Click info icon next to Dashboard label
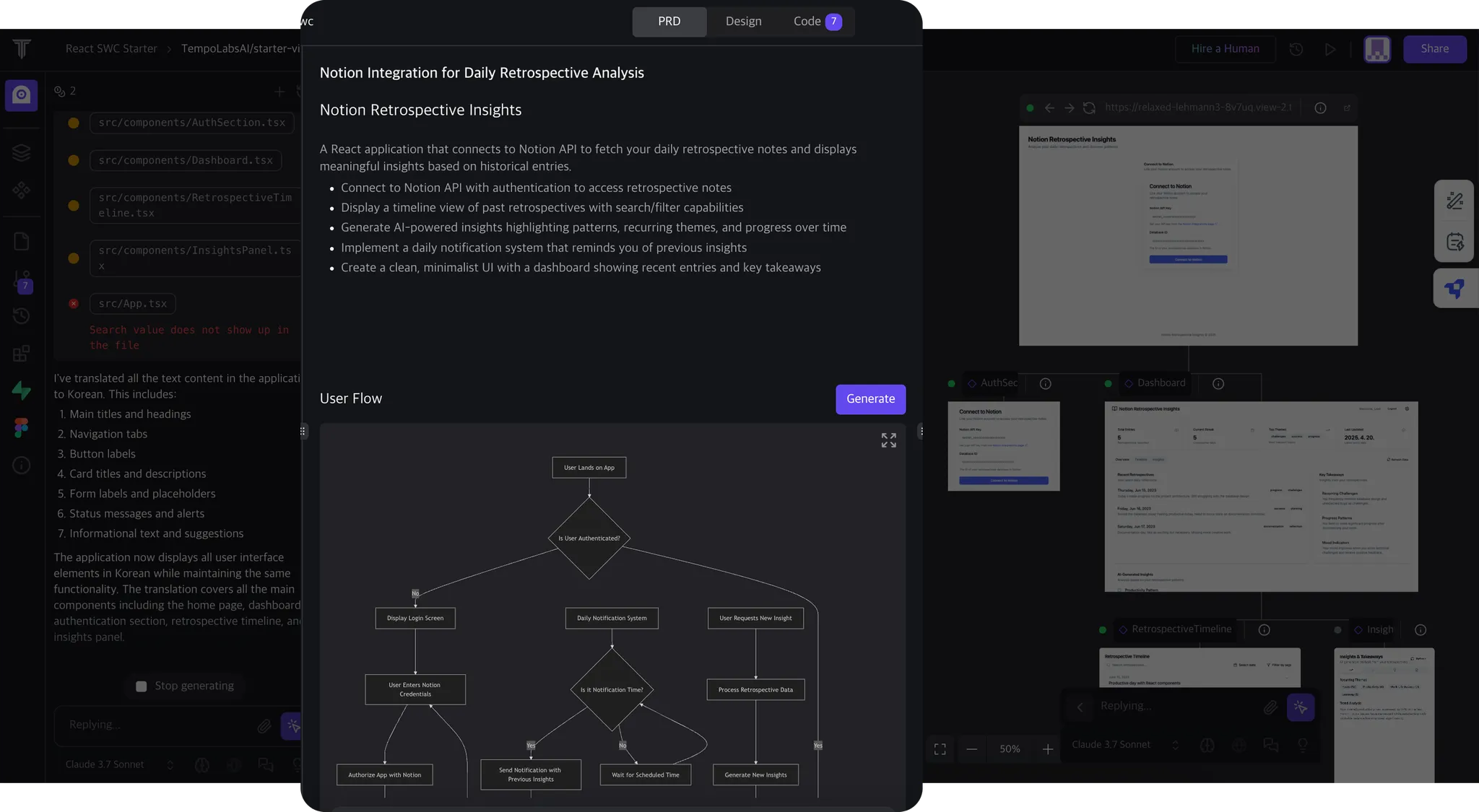Screen dimensions: 1479x812 click(x=1218, y=384)
